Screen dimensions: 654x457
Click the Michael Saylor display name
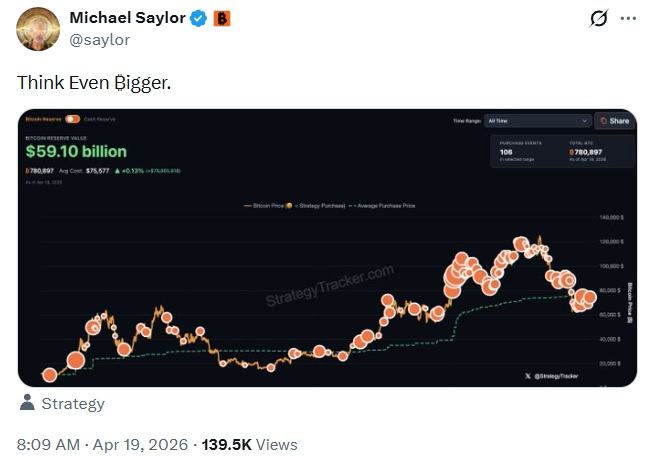tap(128, 19)
